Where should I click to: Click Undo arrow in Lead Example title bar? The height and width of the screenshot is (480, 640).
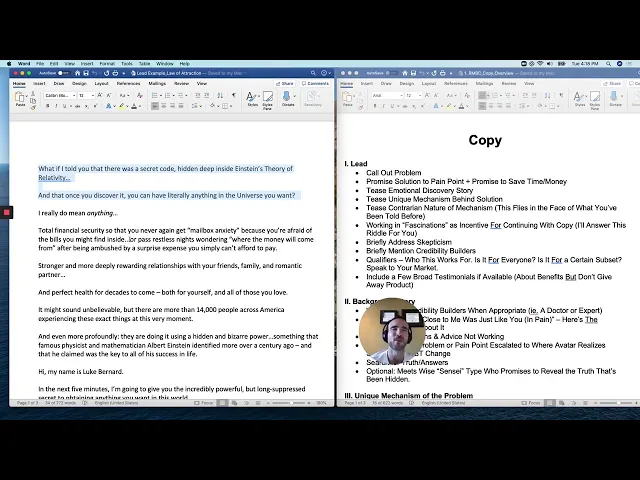tap(94, 73)
